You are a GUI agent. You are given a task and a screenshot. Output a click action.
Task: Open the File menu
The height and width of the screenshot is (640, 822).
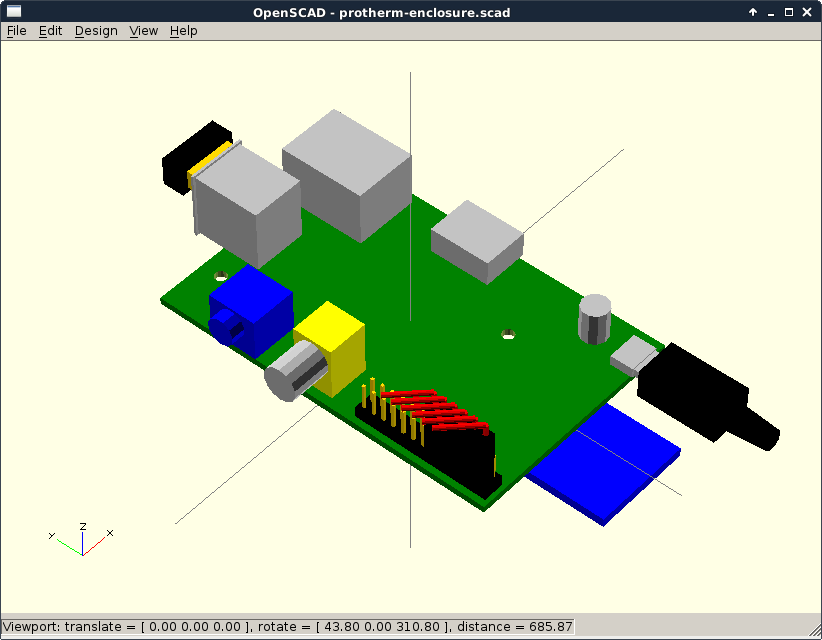coord(16,31)
